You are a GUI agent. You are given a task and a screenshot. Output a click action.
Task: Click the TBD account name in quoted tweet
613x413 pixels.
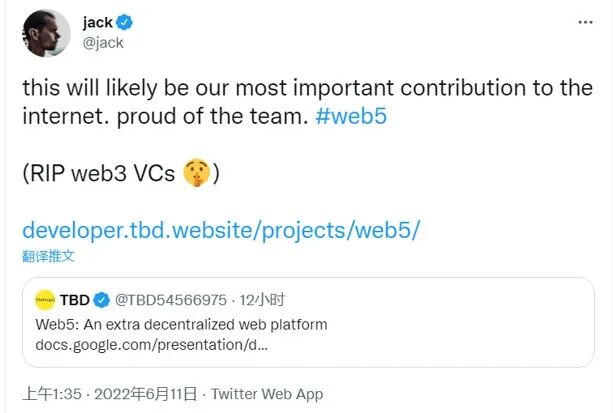pyautogui.click(x=75, y=300)
